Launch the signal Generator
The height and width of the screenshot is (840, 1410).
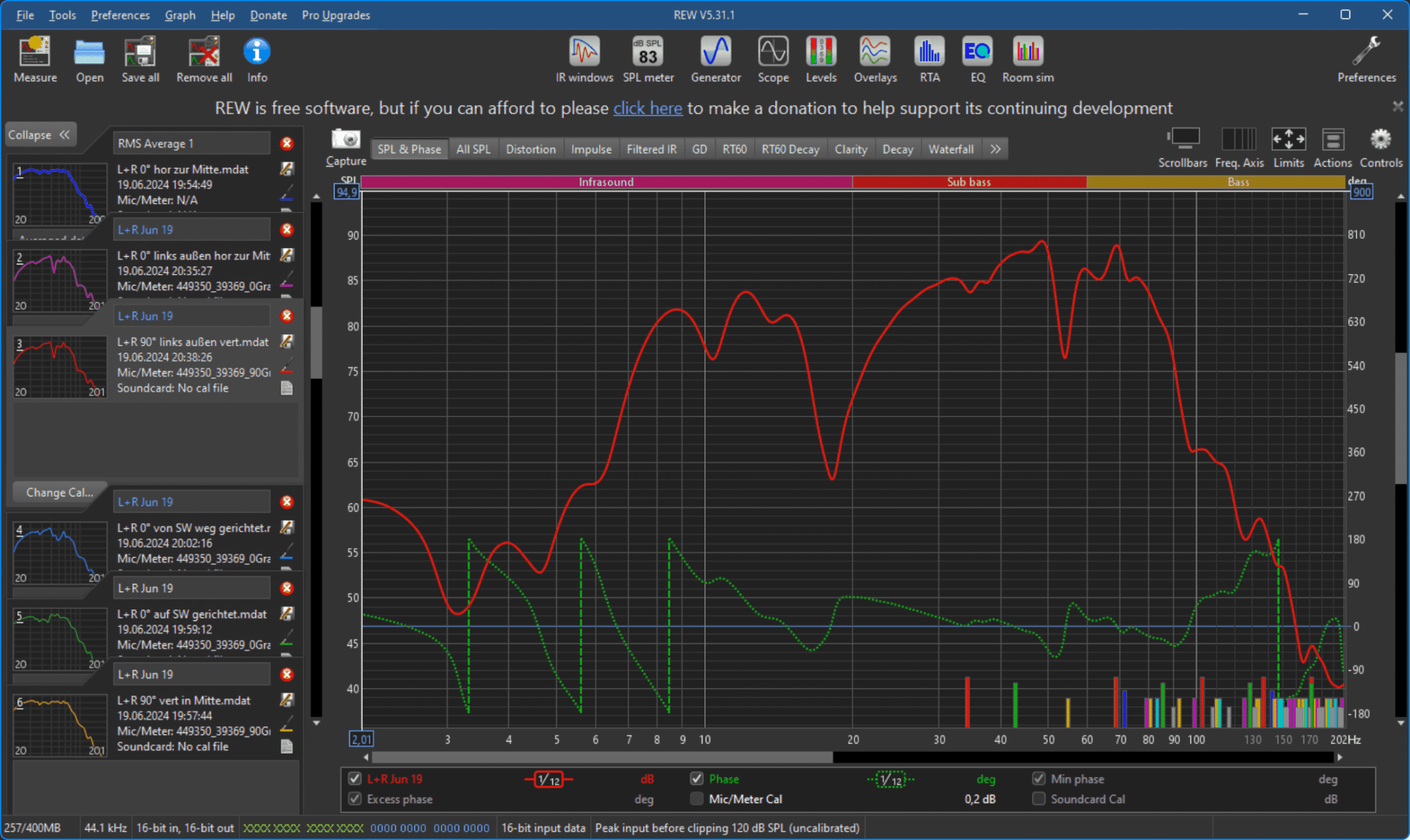715,59
